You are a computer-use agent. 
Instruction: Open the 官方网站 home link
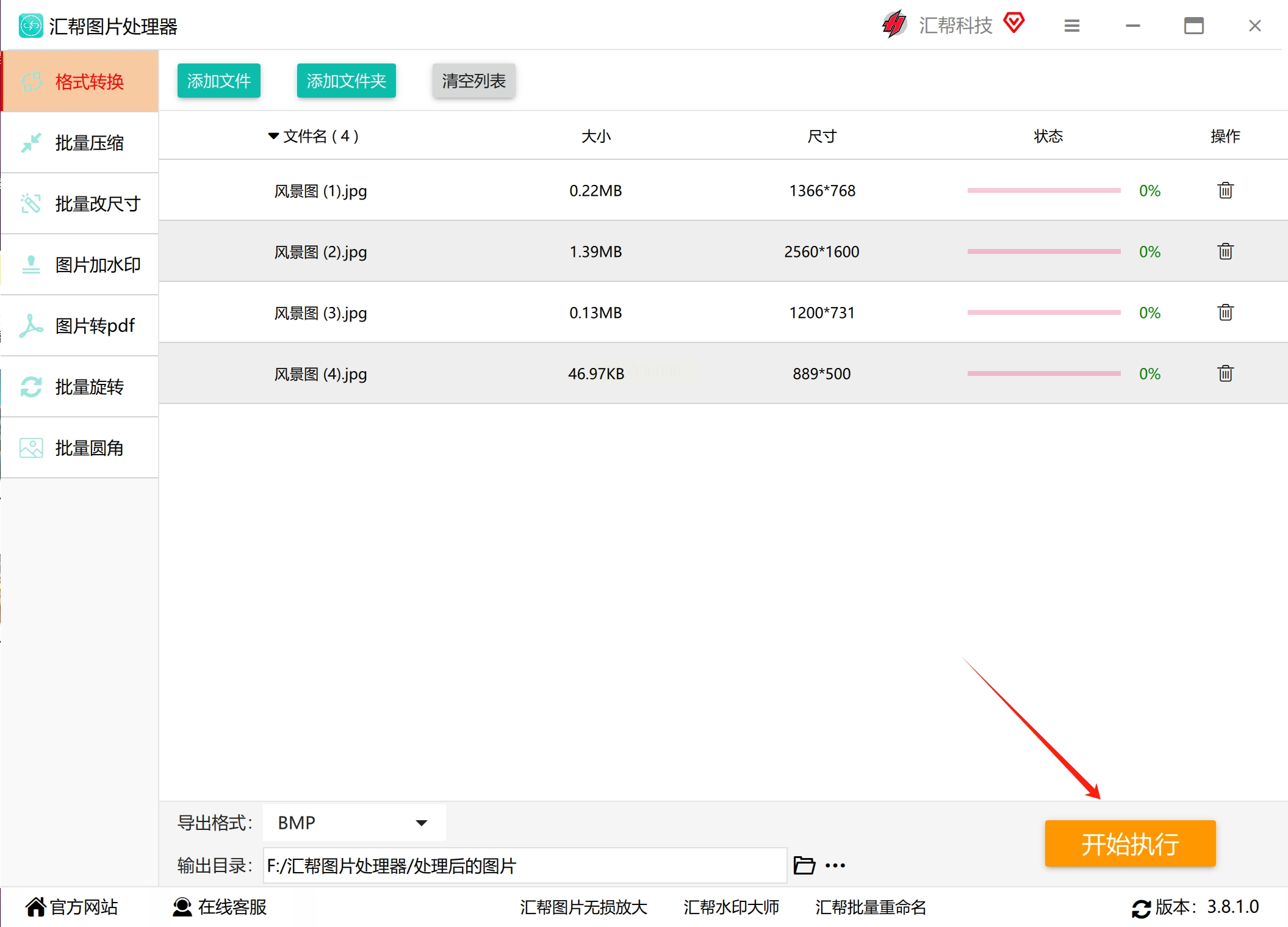click(72, 907)
